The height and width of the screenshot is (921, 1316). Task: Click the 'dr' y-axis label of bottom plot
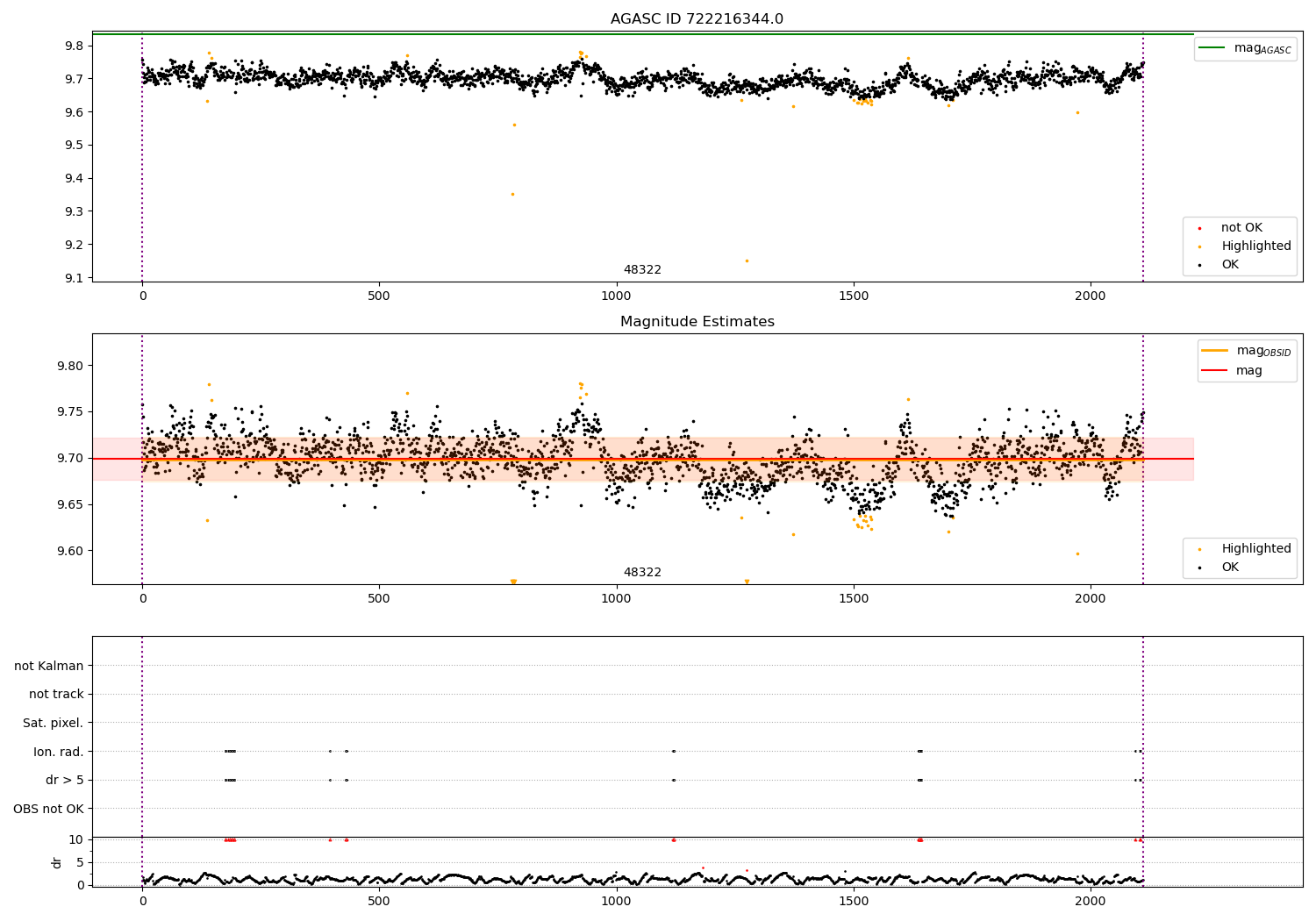point(57,862)
